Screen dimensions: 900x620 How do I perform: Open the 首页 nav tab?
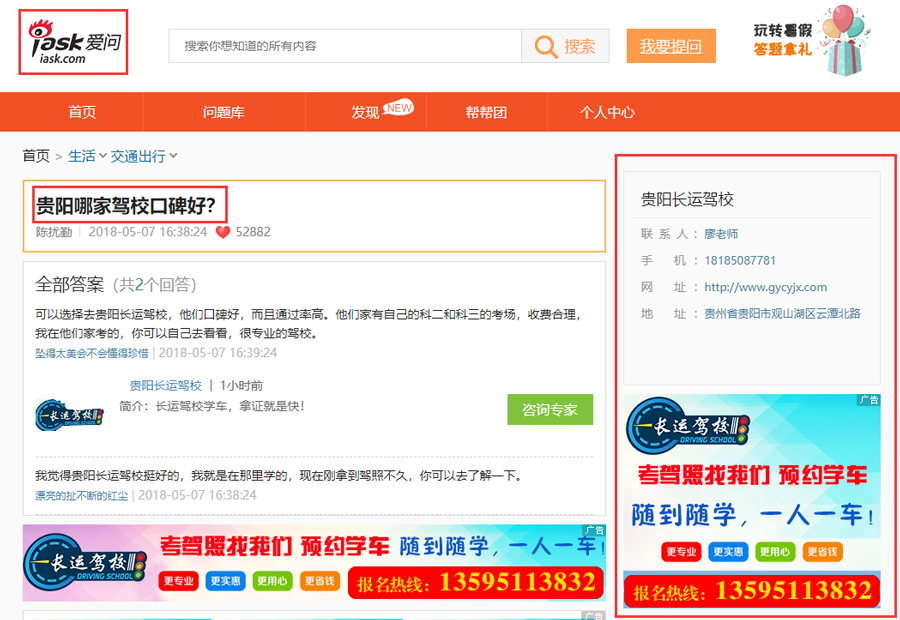(82, 112)
